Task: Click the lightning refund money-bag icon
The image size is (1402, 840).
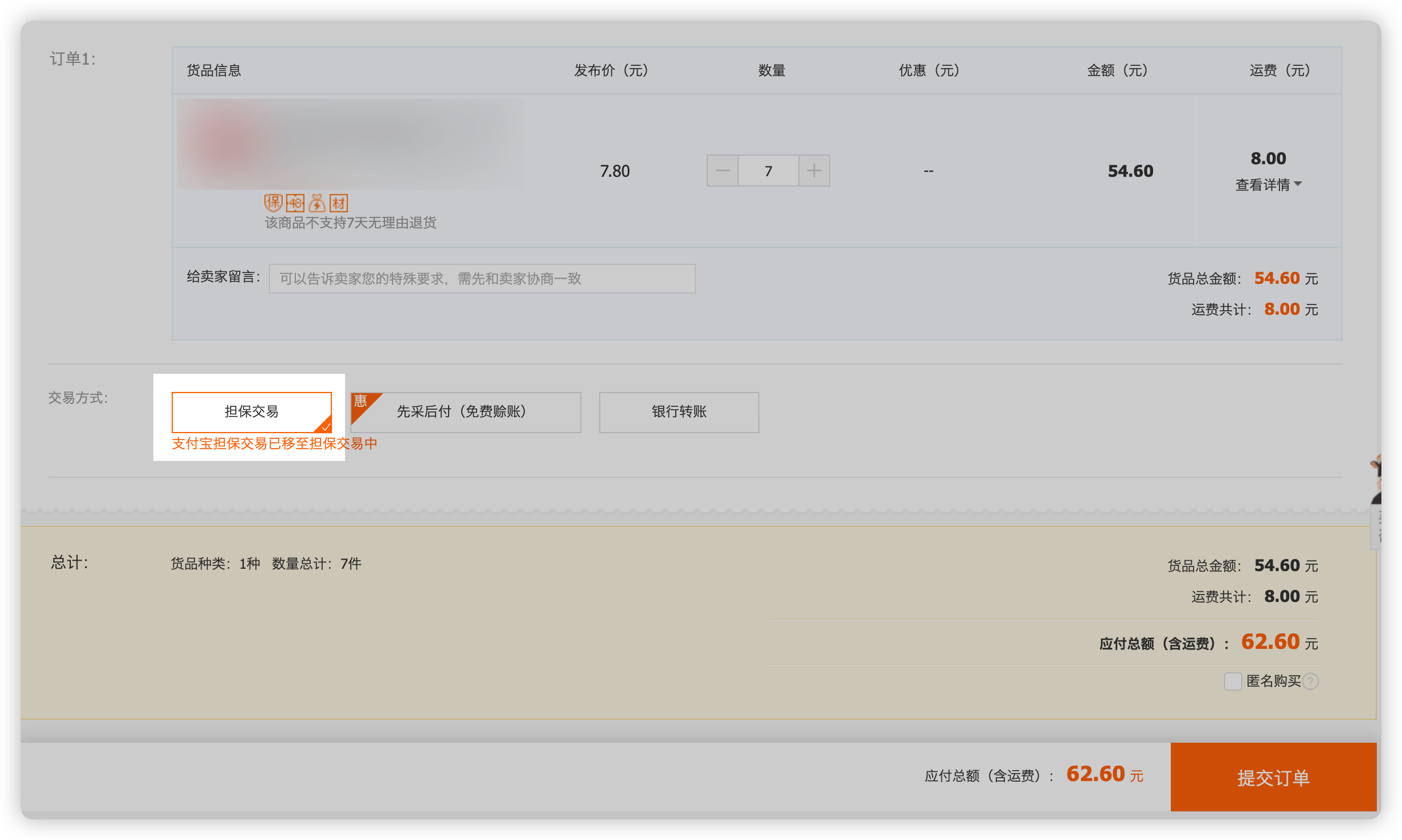Action: 316,203
